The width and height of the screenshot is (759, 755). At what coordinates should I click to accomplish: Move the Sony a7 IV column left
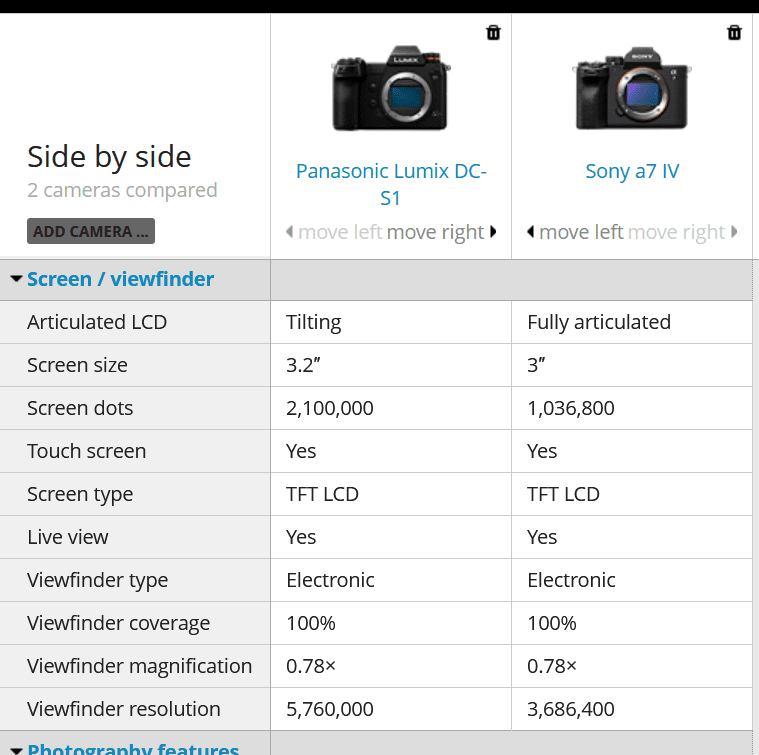click(581, 232)
